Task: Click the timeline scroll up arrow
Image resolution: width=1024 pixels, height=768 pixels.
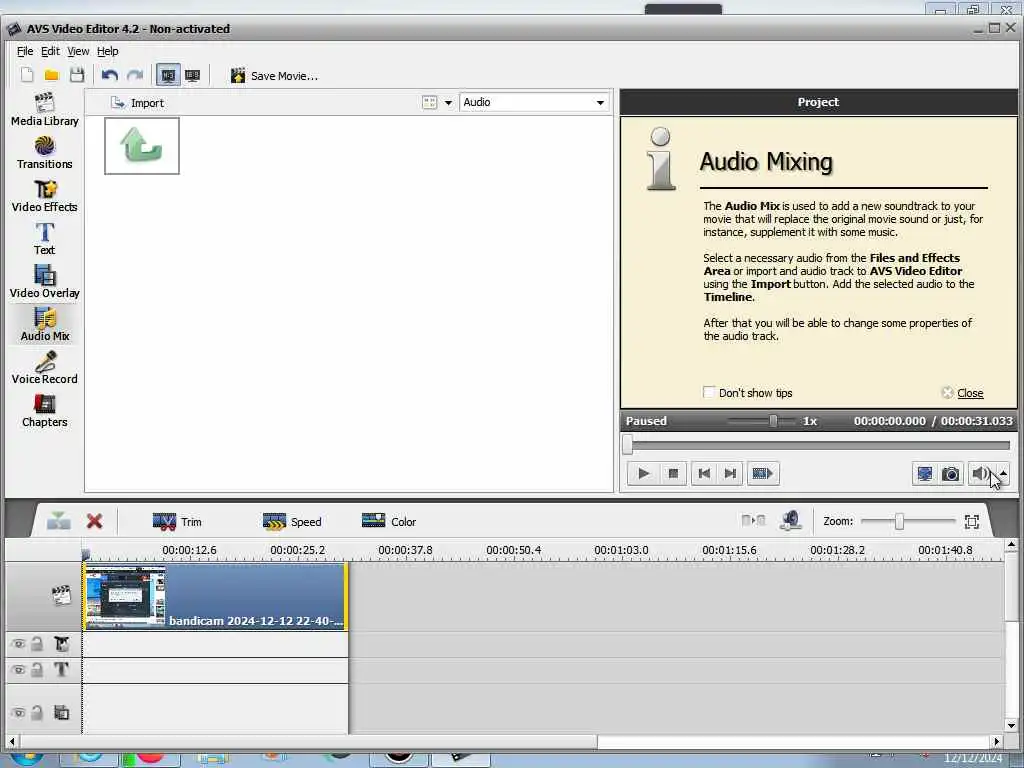Action: pos(1011,545)
